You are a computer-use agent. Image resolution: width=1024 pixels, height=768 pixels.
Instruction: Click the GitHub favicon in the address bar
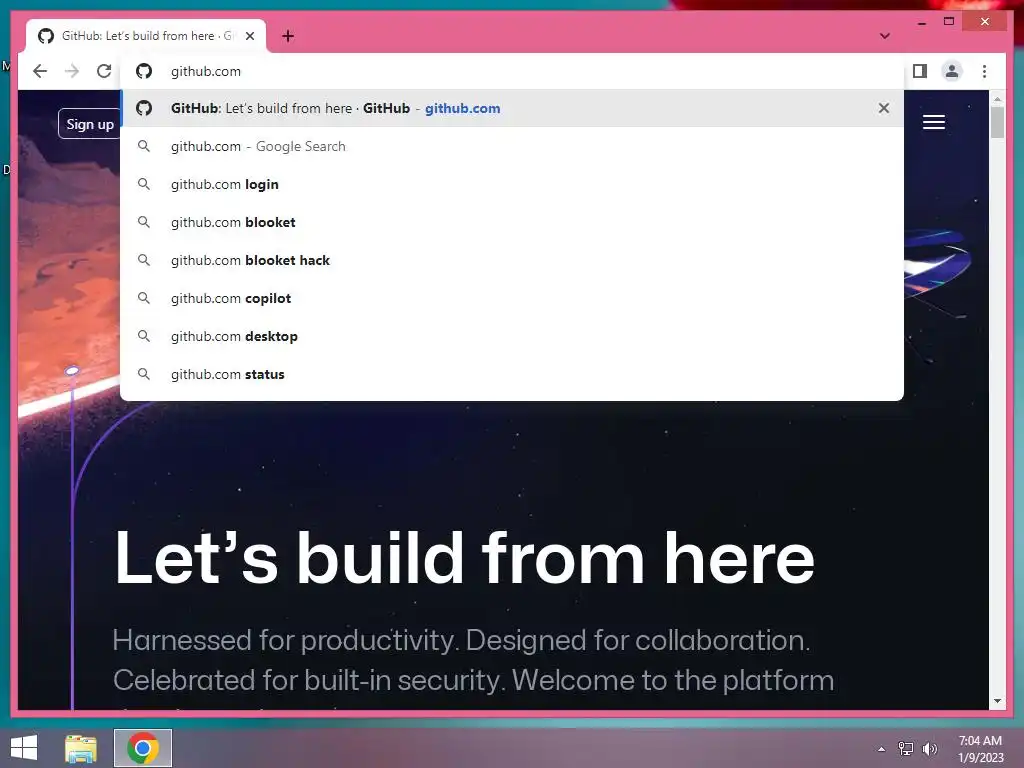144,71
